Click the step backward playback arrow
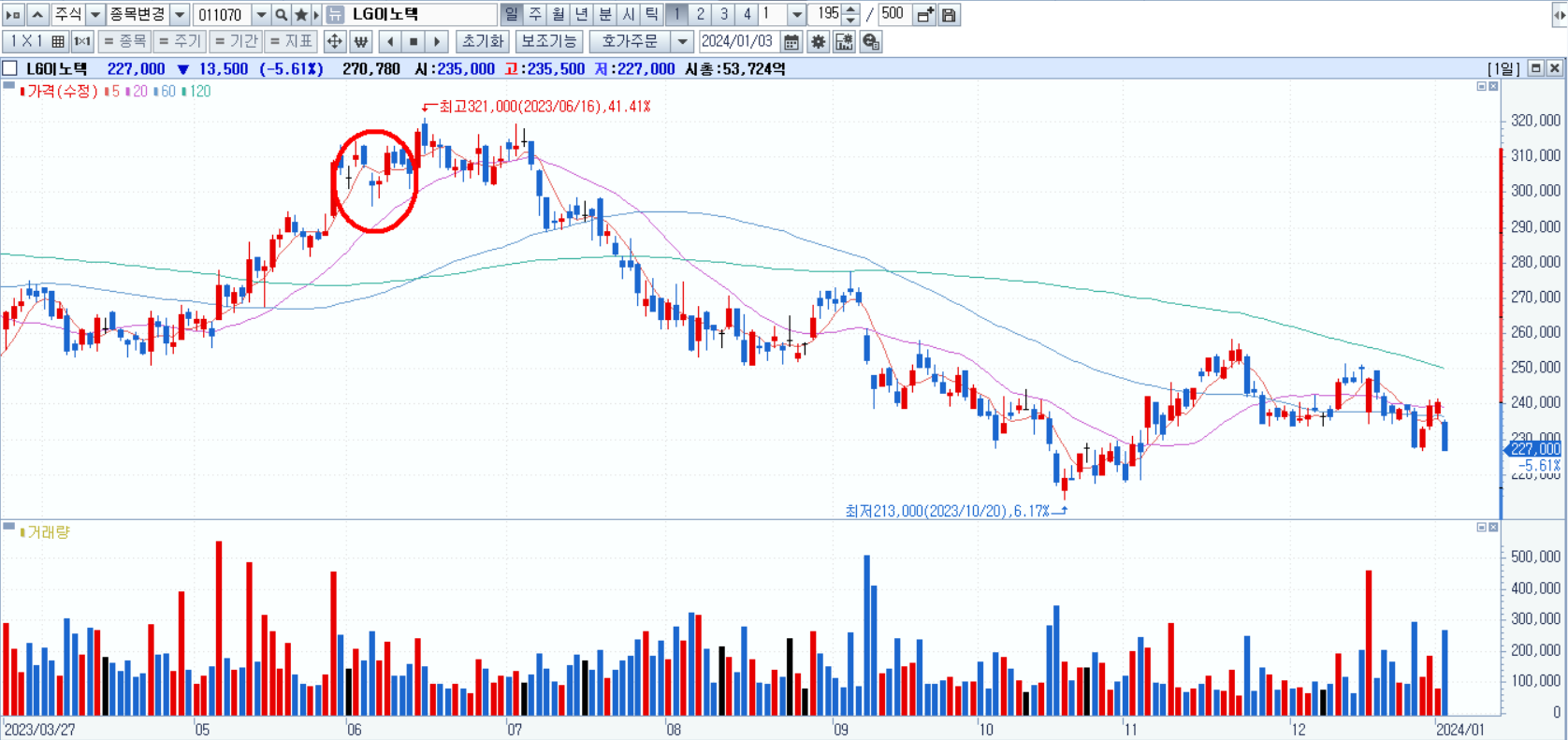This screenshot has width=1568, height=740. [x=390, y=41]
